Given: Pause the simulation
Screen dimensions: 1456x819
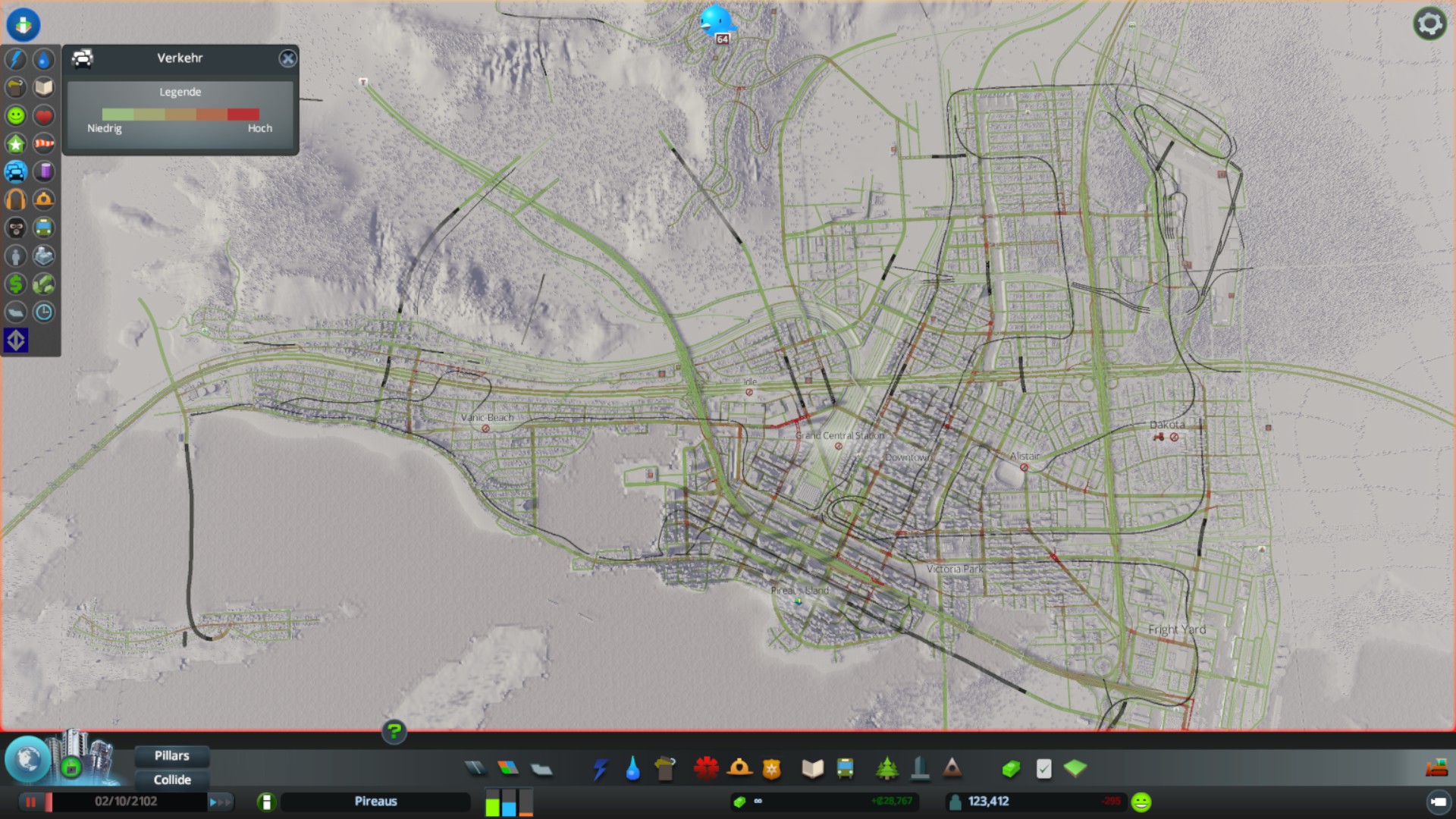Looking at the screenshot, I should [31, 802].
